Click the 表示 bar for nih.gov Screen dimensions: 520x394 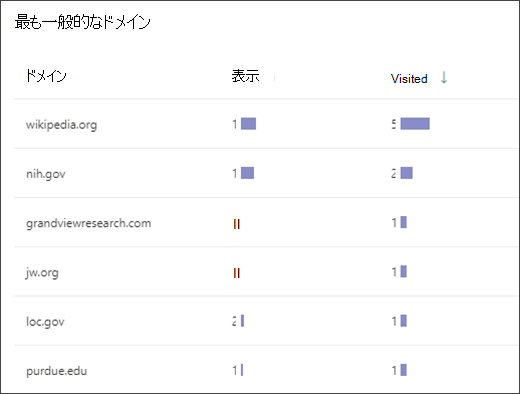coord(247,173)
